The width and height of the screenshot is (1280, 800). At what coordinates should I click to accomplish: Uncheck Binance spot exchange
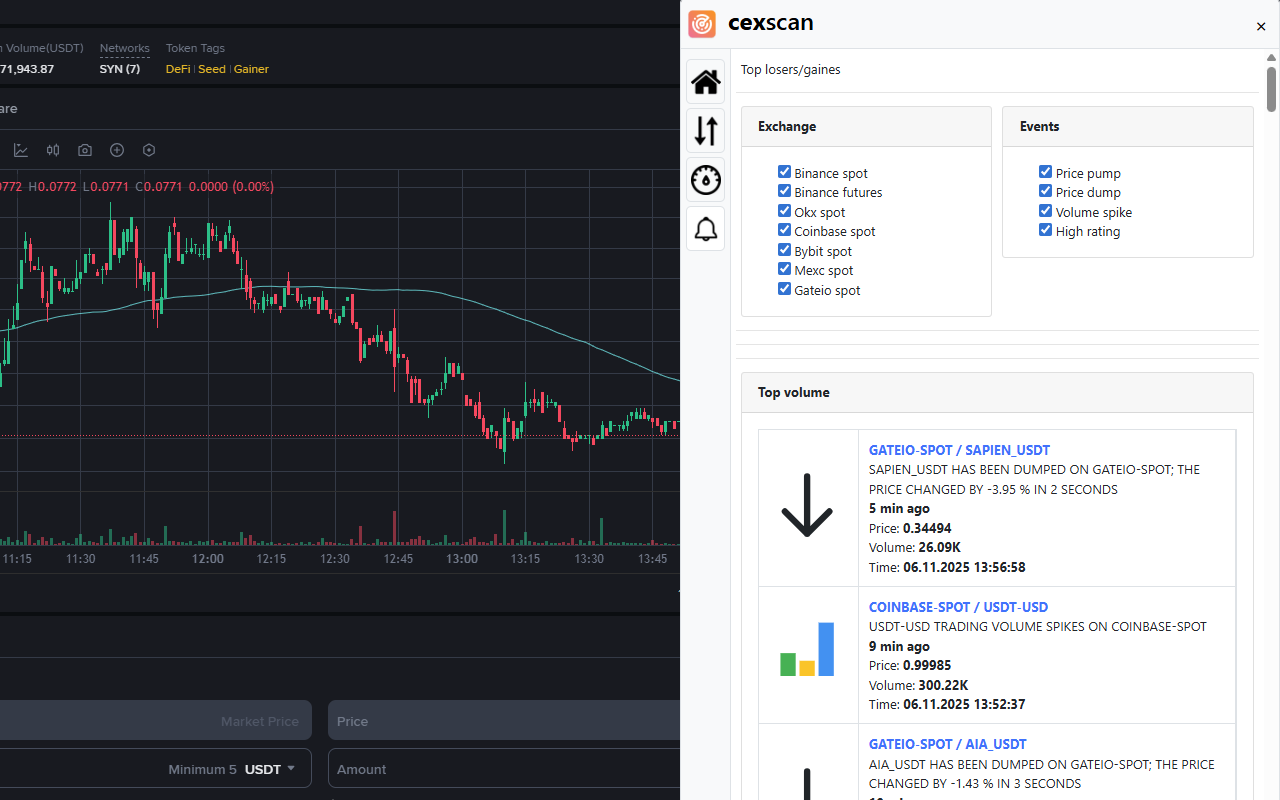[x=784, y=172]
